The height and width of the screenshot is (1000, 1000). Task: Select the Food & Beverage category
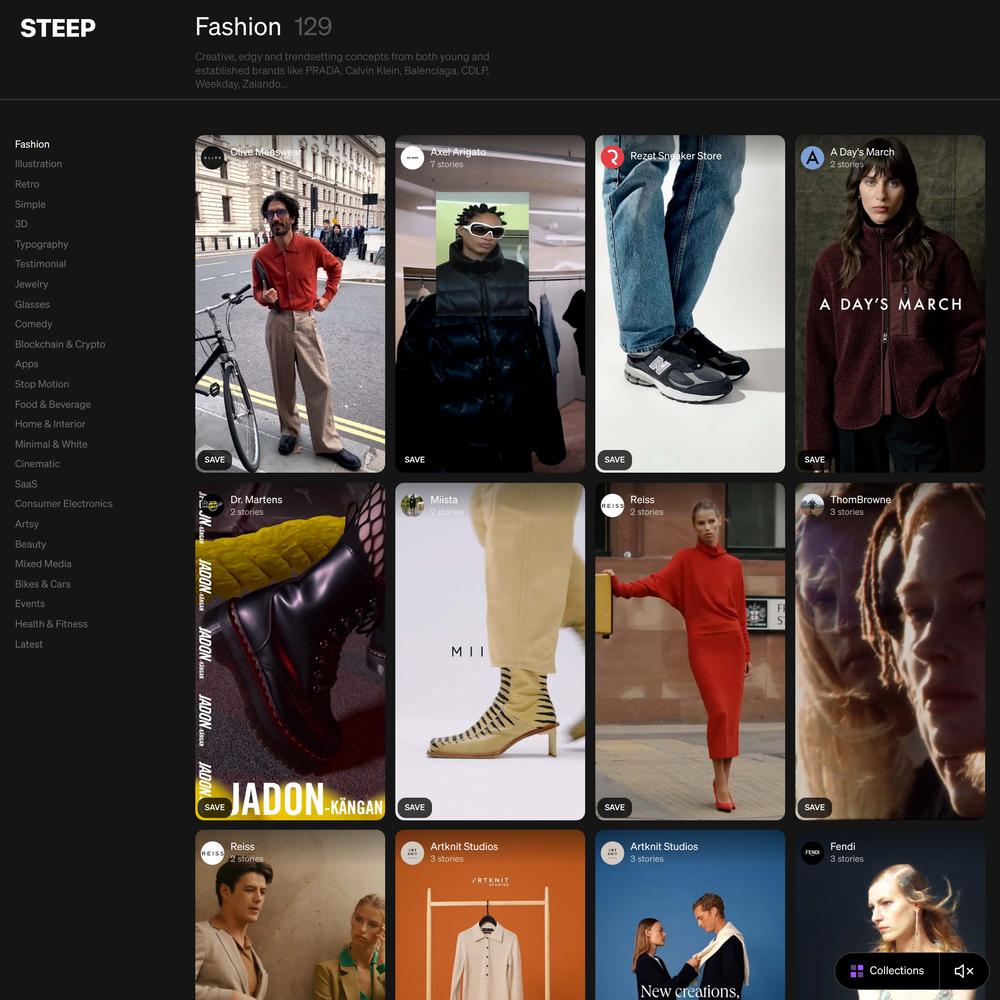tap(53, 404)
